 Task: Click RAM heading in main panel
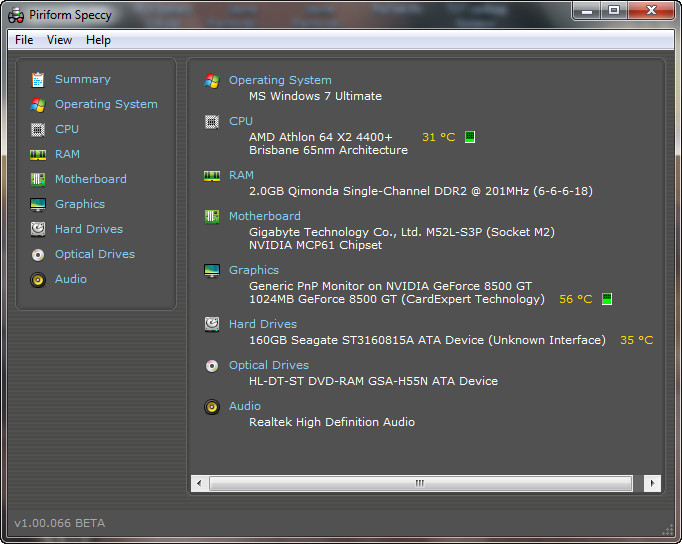point(241,175)
